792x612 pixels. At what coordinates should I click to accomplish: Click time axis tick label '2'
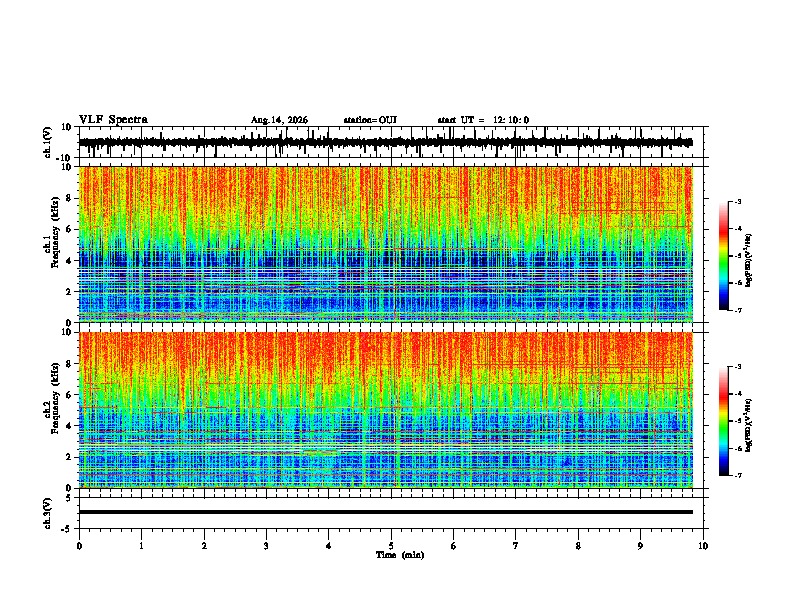pyautogui.click(x=204, y=546)
